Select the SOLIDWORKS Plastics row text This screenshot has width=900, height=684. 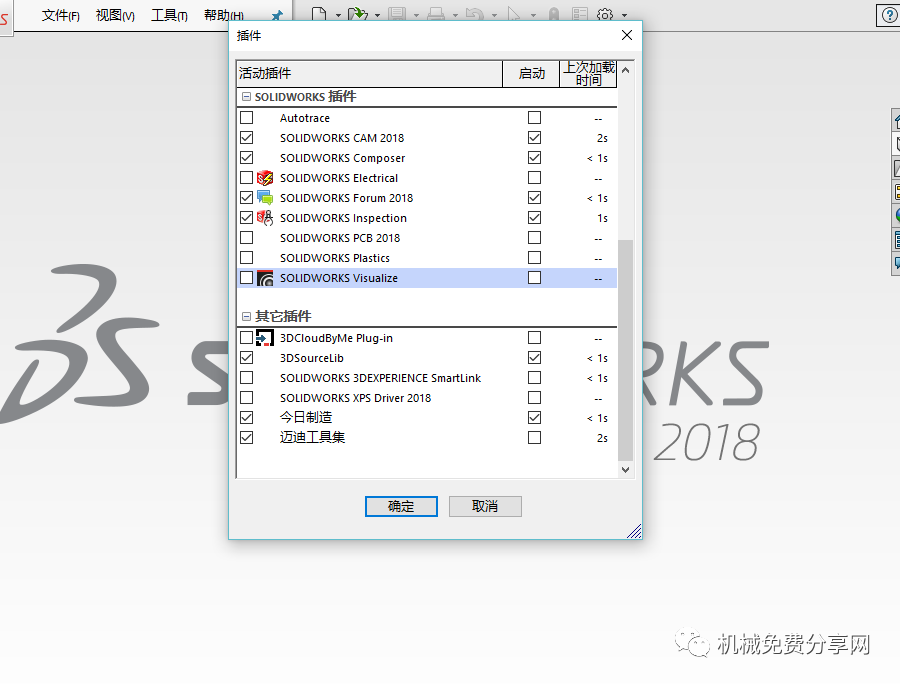click(335, 258)
